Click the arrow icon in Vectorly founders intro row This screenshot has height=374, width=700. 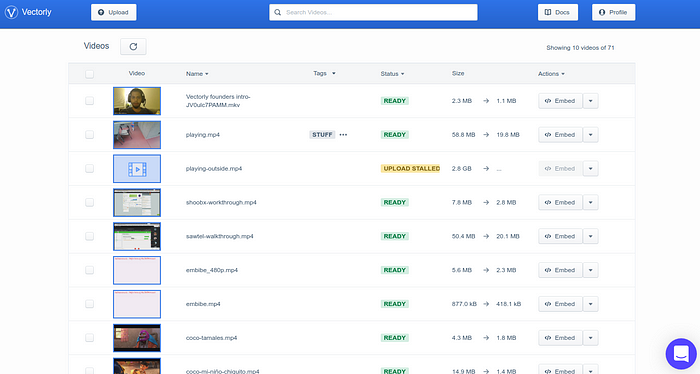click(x=486, y=101)
